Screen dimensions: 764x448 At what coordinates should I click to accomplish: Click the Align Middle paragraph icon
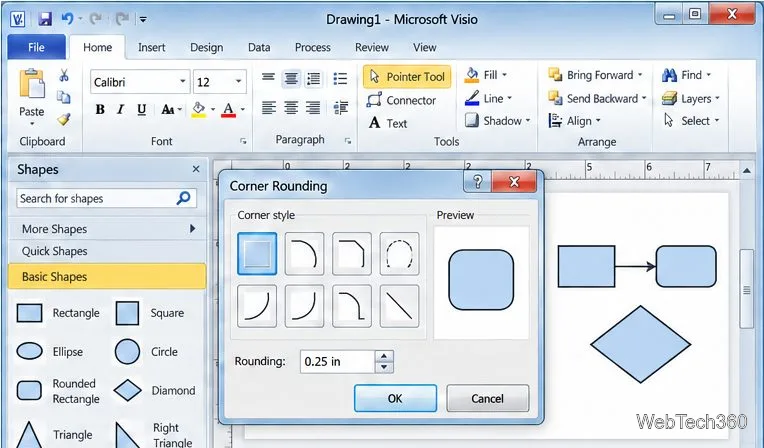click(x=291, y=78)
